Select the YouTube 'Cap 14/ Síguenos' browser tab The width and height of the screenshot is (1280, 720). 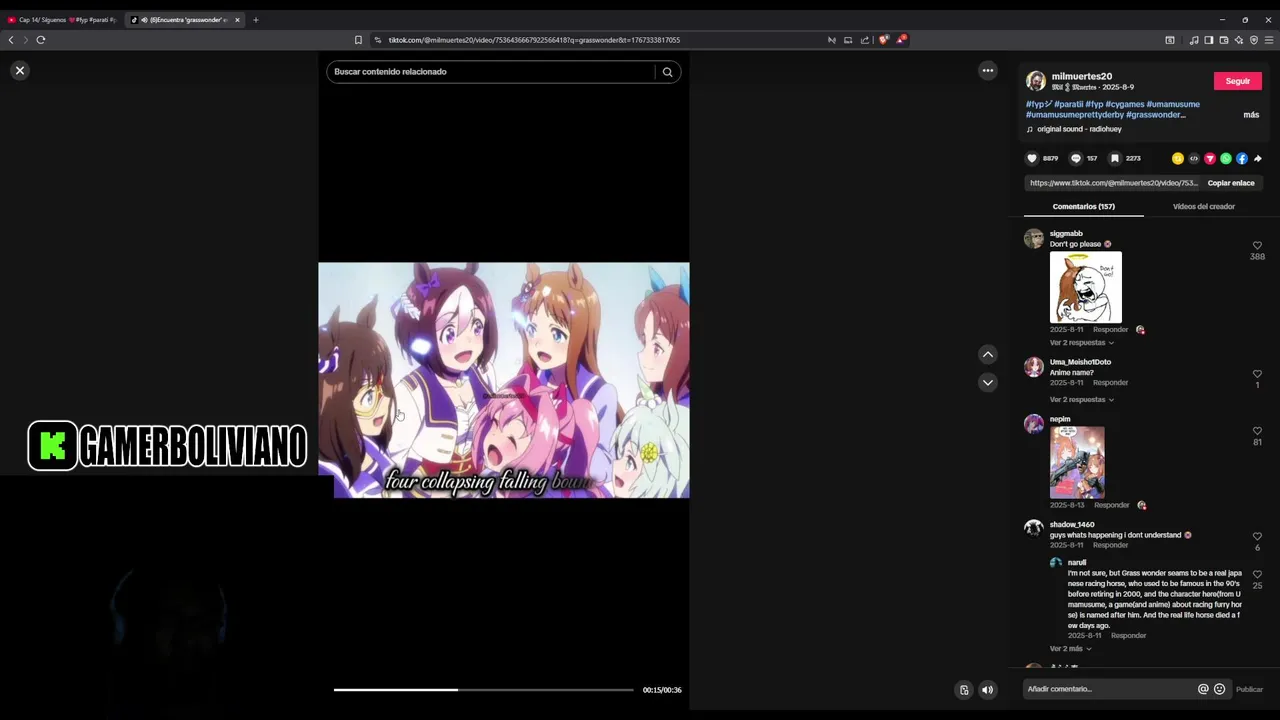(x=62, y=20)
